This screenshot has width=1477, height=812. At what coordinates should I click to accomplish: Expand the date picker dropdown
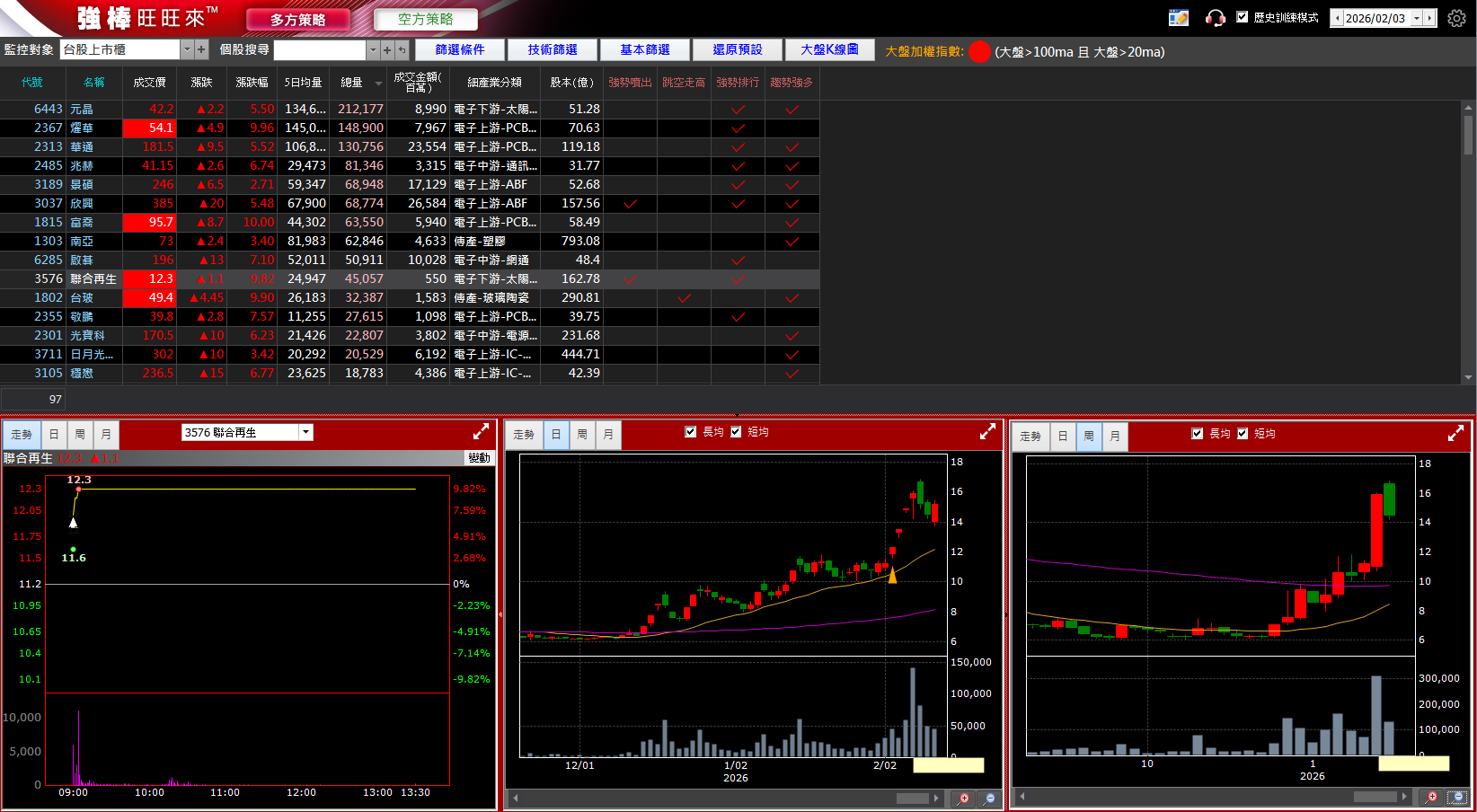(1417, 18)
